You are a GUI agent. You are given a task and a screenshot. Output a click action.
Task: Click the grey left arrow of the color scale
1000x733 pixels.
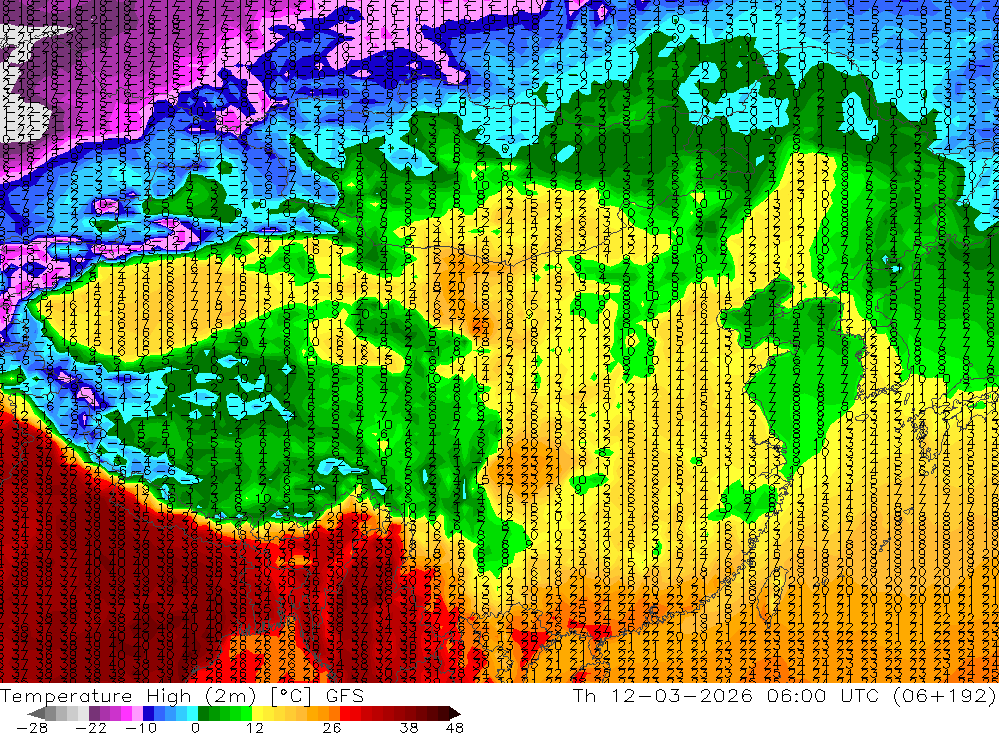coord(36,714)
